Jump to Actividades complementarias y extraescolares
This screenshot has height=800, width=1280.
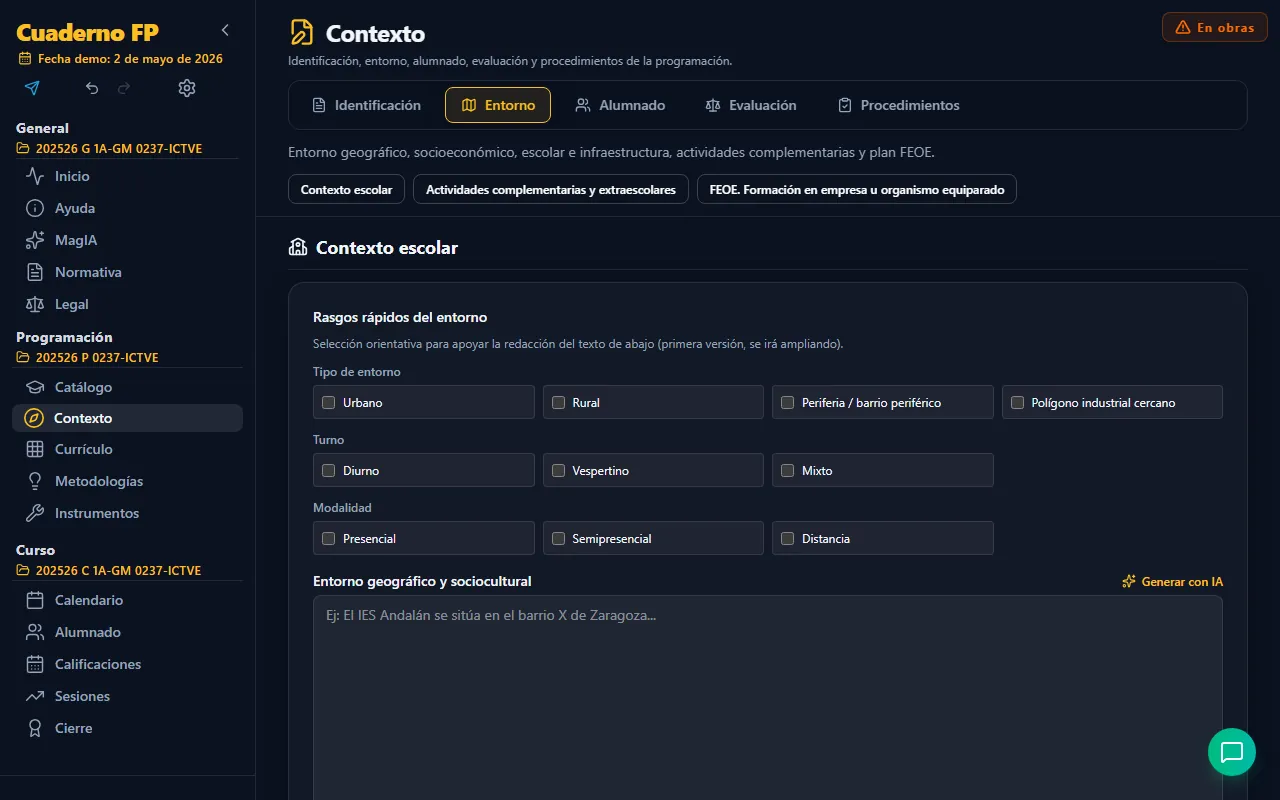click(x=551, y=189)
